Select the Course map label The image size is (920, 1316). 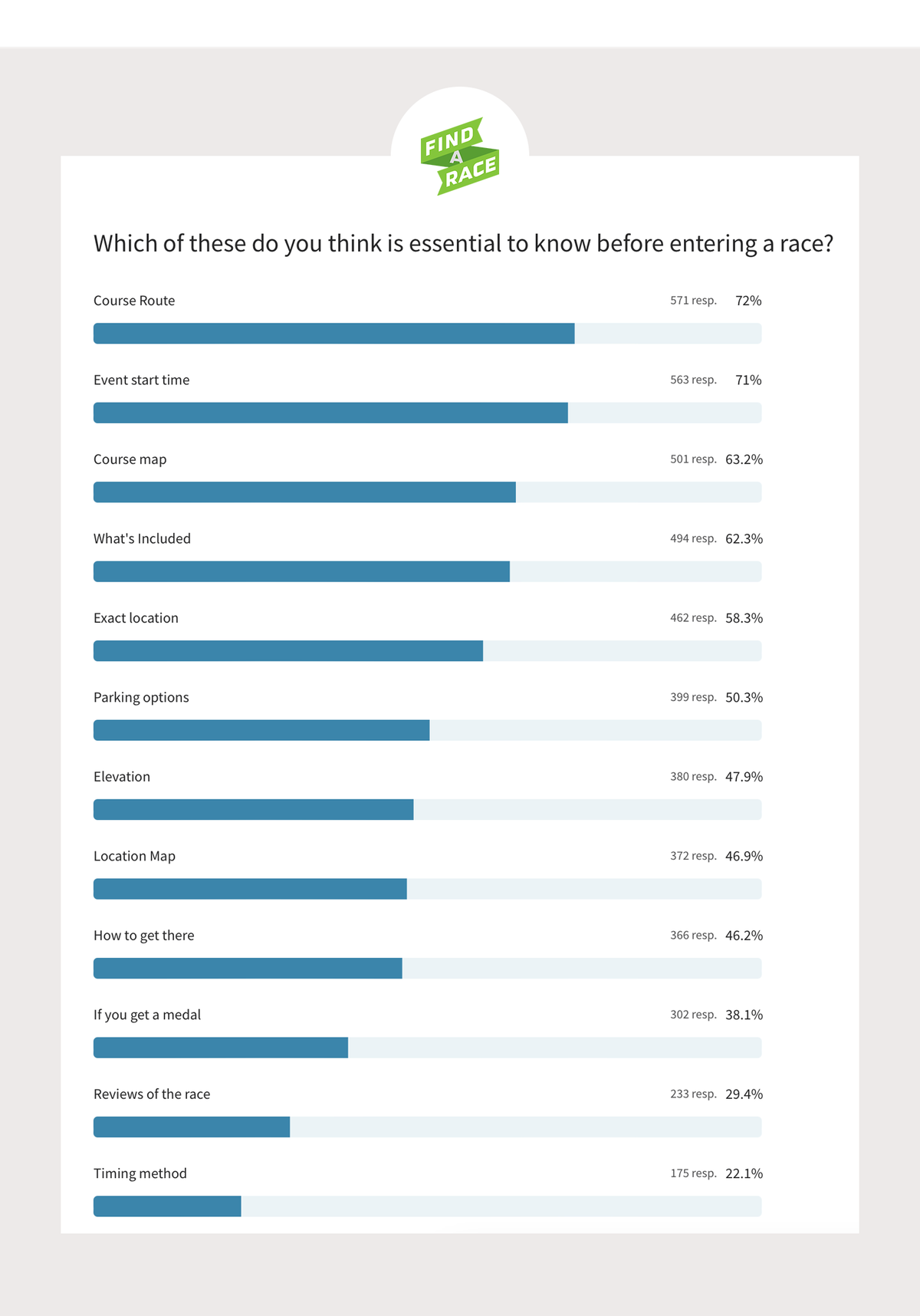[130, 459]
